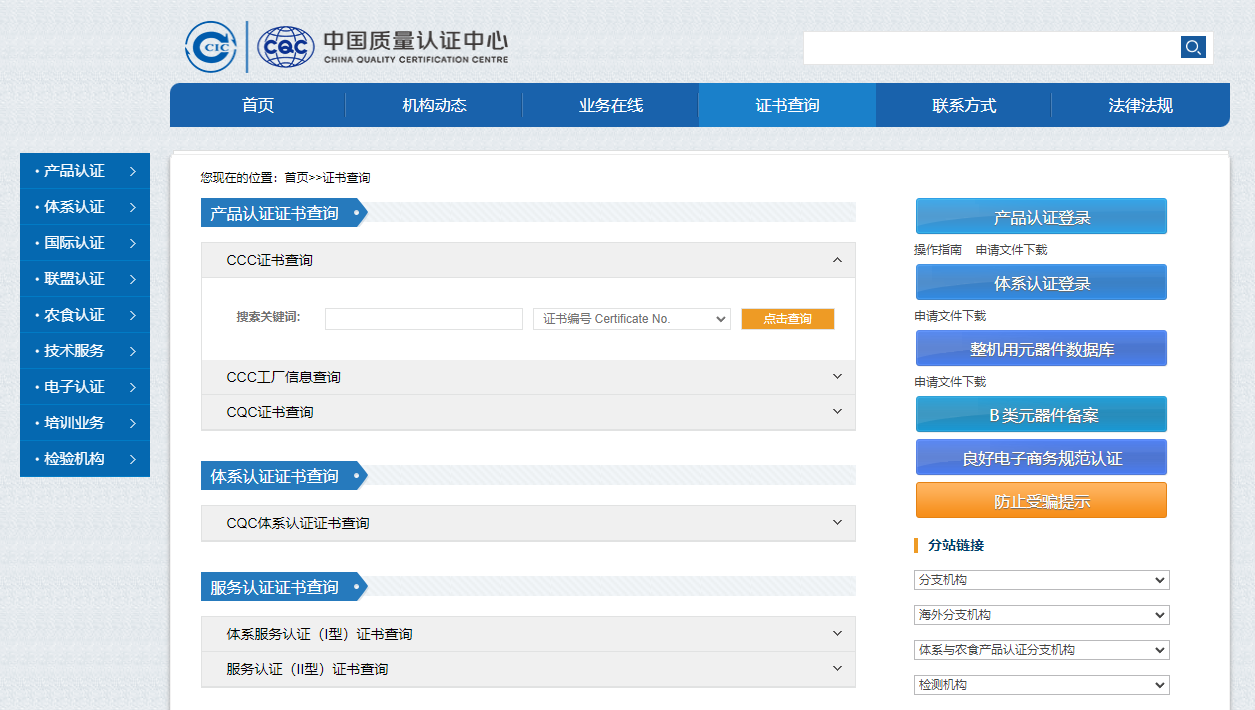Screen dimensions: 1255x710
Task: Open the 法律法规 navigation tab
Action: tap(1140, 105)
